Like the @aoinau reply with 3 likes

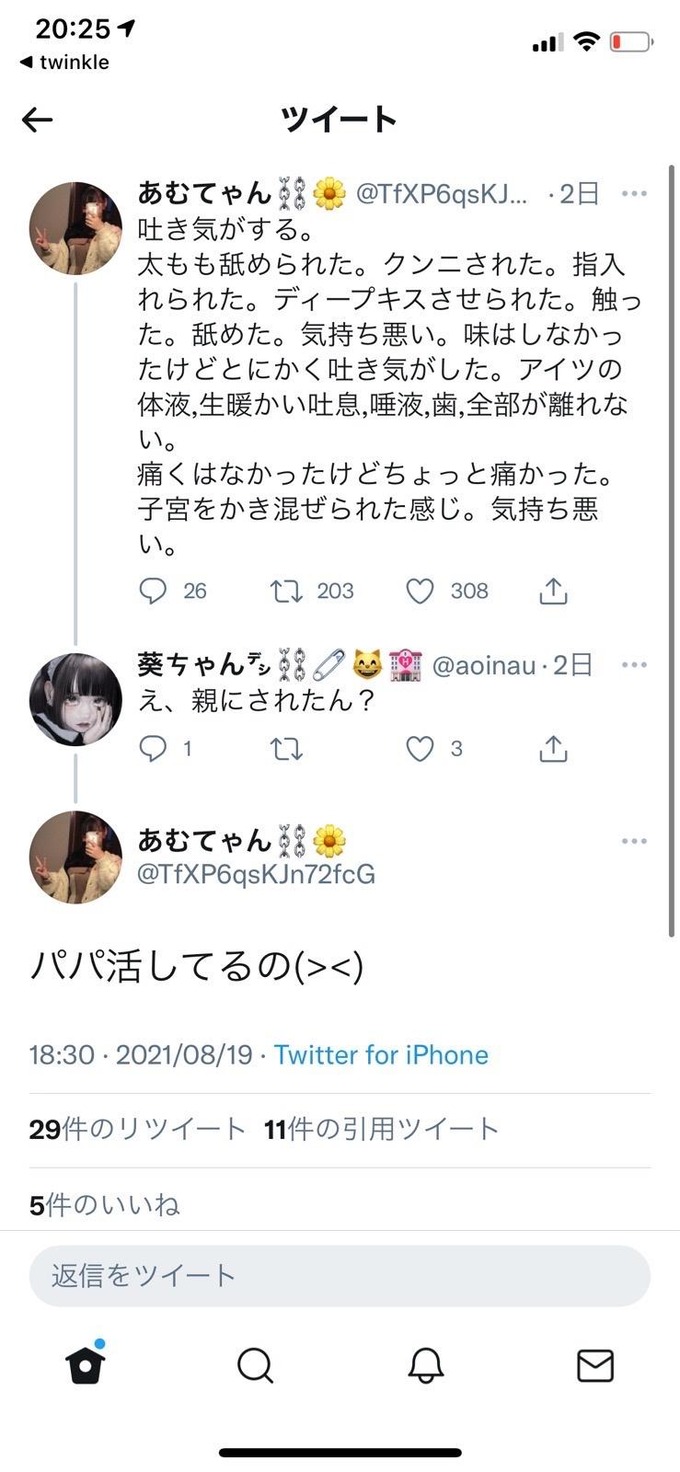[420, 748]
